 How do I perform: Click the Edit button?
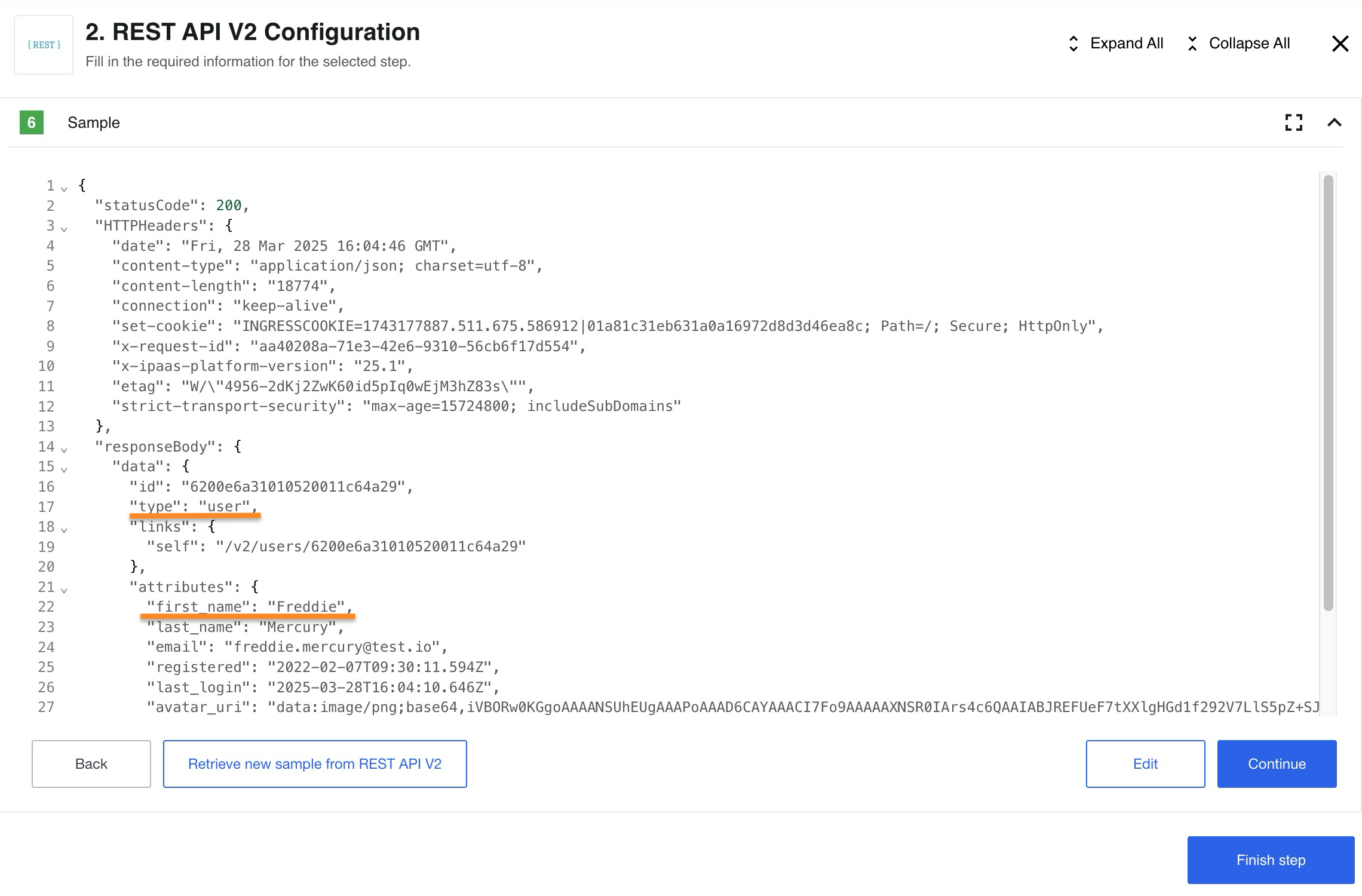(1145, 763)
